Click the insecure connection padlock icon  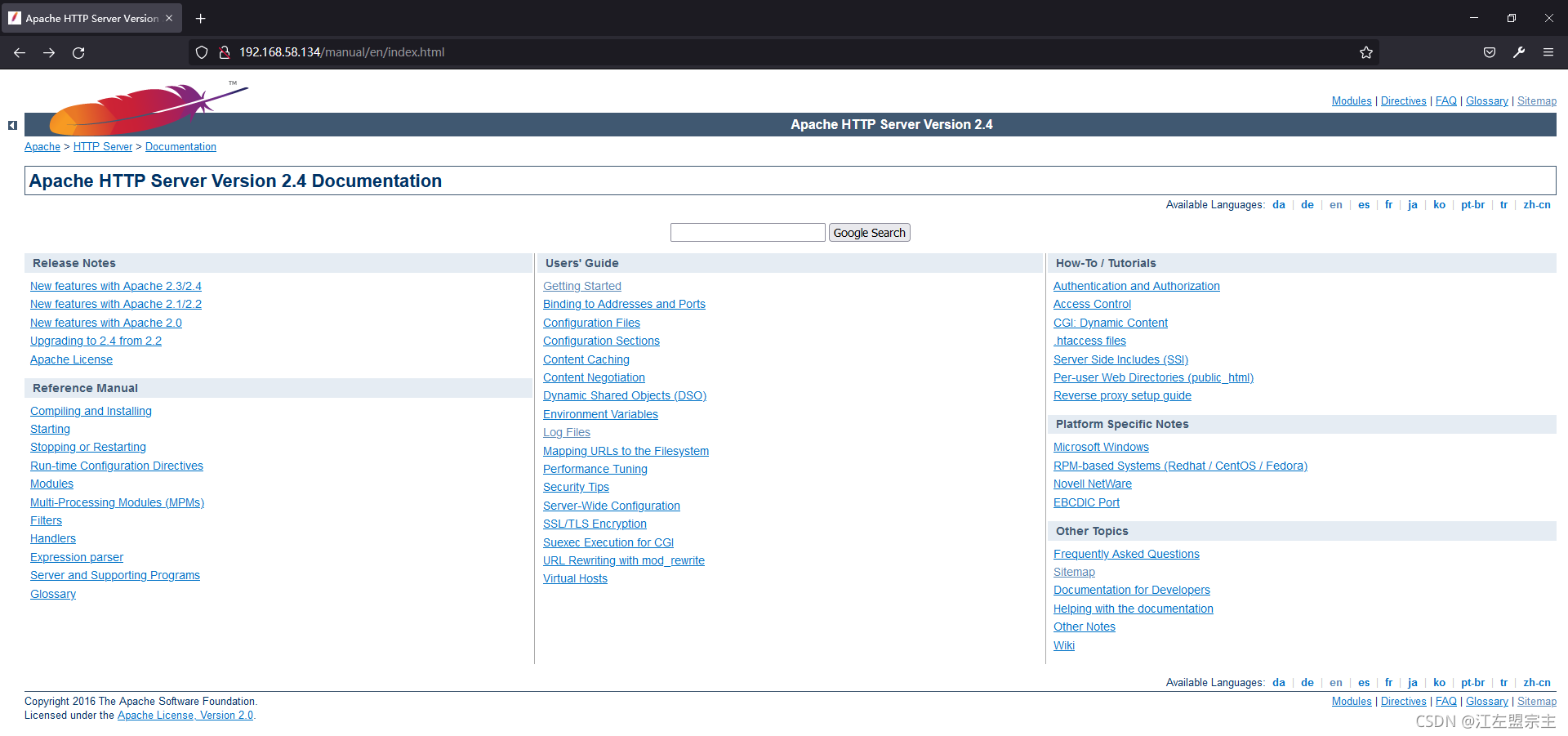pos(224,52)
